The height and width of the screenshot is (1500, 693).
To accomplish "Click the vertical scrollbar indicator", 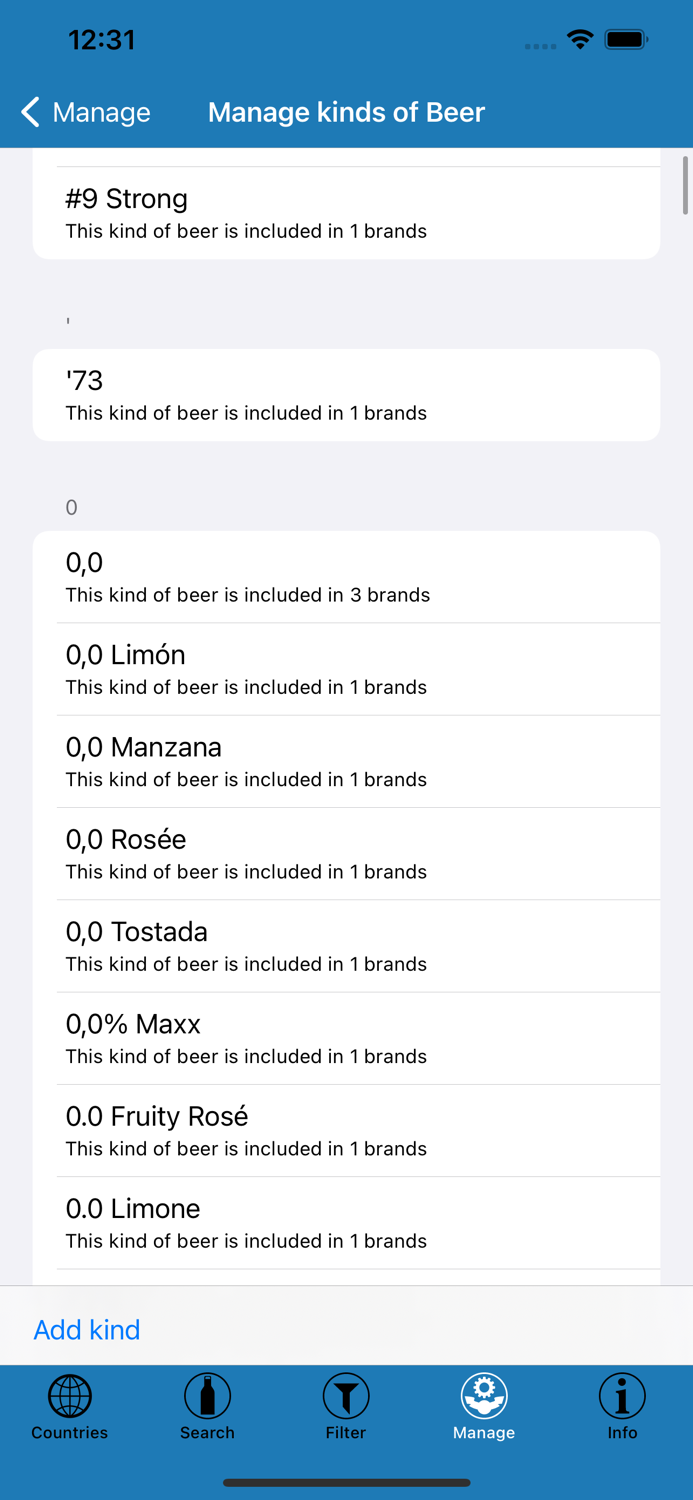I will pyautogui.click(x=685, y=185).
